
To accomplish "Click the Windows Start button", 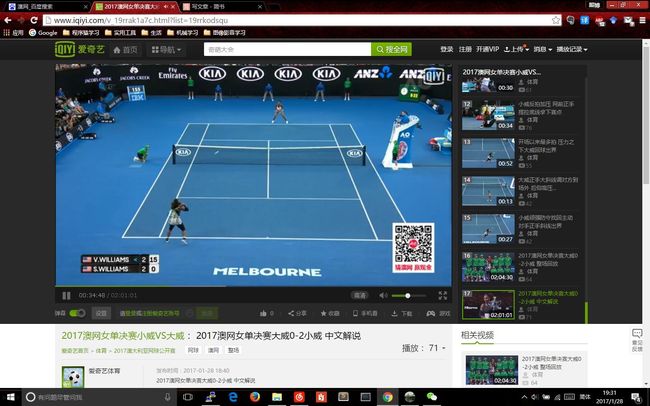I will coord(10,397).
